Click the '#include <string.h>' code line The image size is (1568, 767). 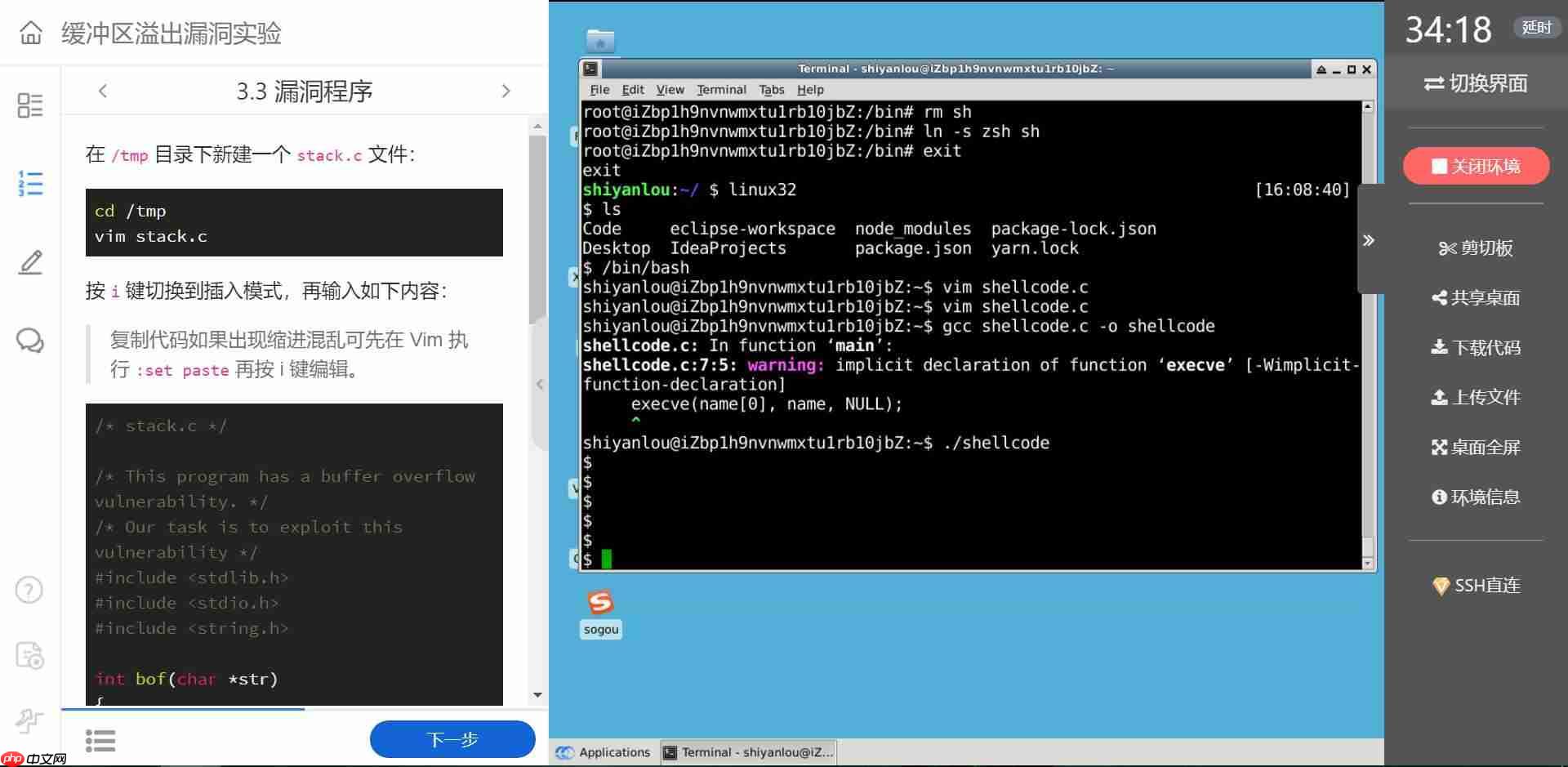(x=192, y=628)
